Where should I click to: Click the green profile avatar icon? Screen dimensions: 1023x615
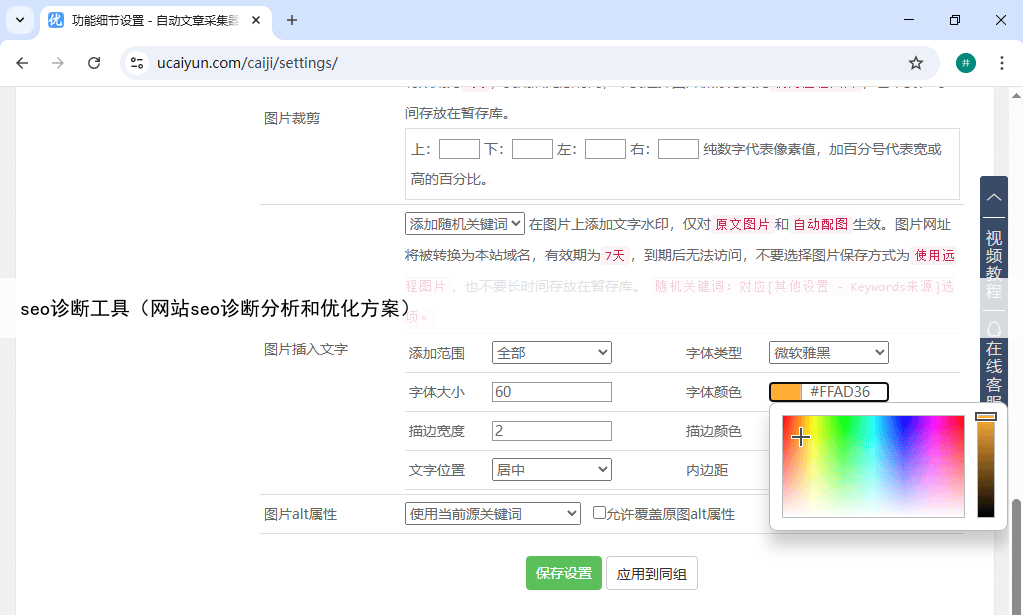tap(965, 63)
